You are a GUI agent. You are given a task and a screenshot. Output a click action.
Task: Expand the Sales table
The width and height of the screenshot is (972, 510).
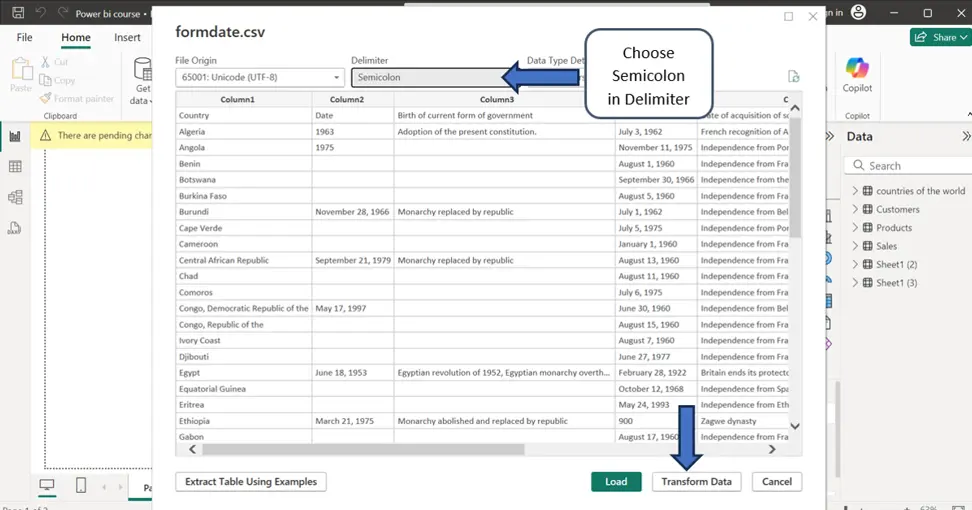point(855,246)
